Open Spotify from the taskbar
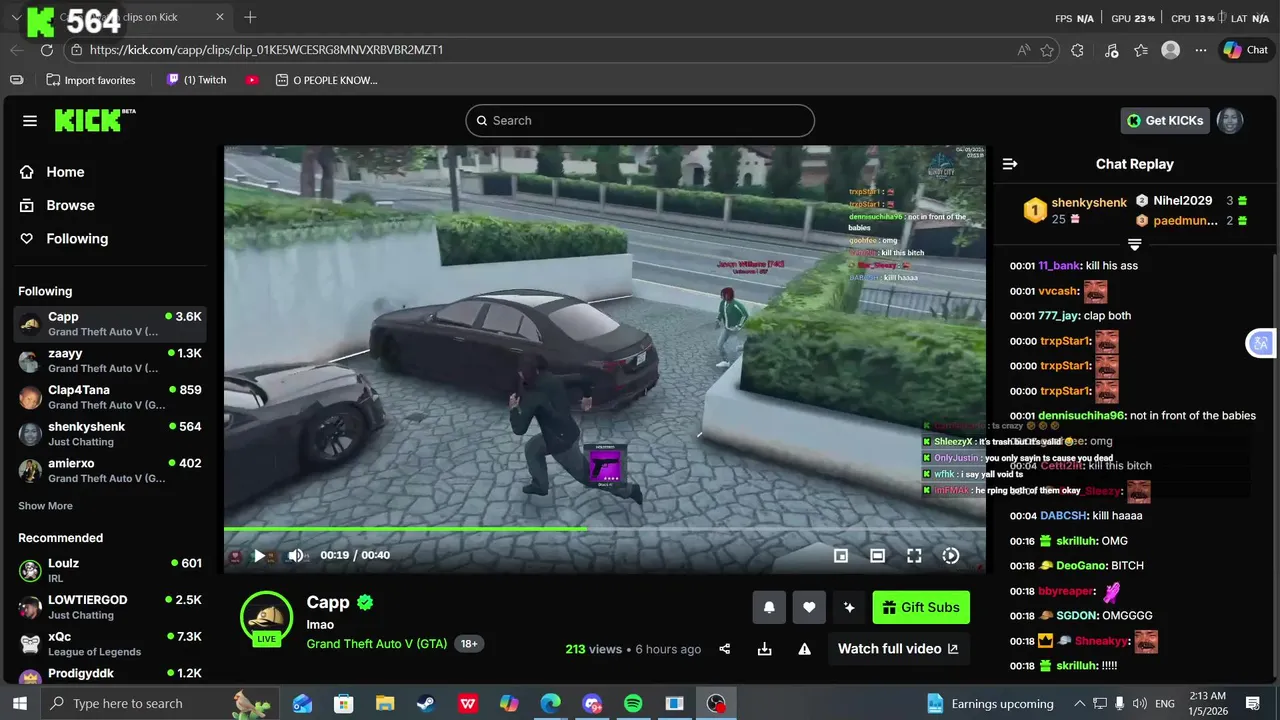 click(633, 704)
